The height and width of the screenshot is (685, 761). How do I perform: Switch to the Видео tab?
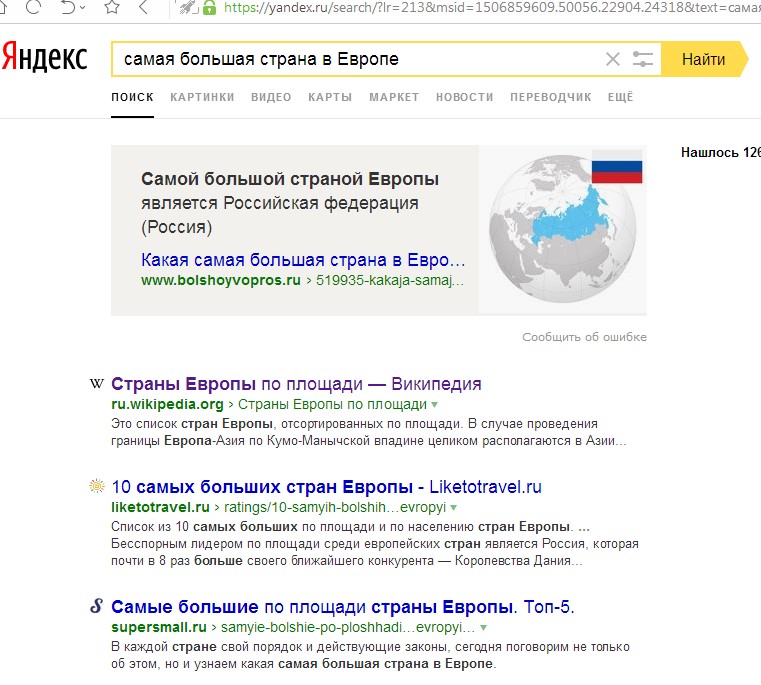tap(271, 97)
